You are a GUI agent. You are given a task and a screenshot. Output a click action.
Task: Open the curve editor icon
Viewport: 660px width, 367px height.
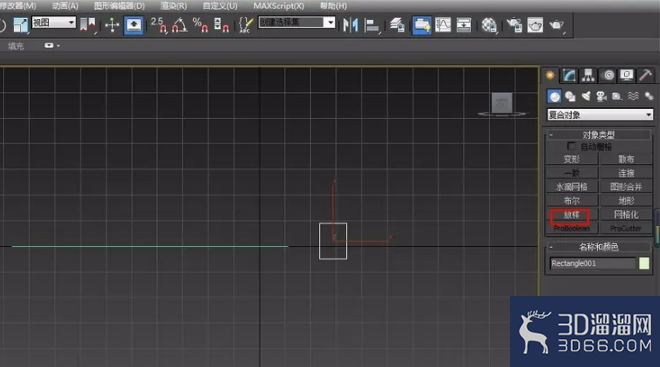pyautogui.click(x=443, y=25)
